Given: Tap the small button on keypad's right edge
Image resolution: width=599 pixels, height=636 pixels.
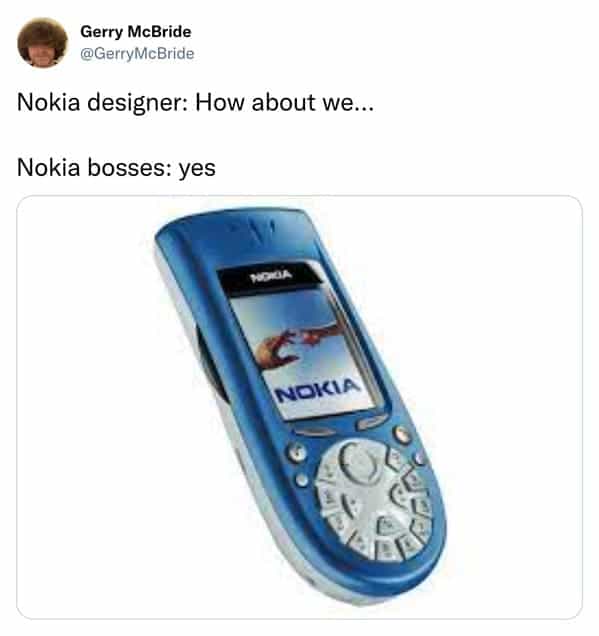Looking at the screenshot, I should pyautogui.click(x=421, y=458).
